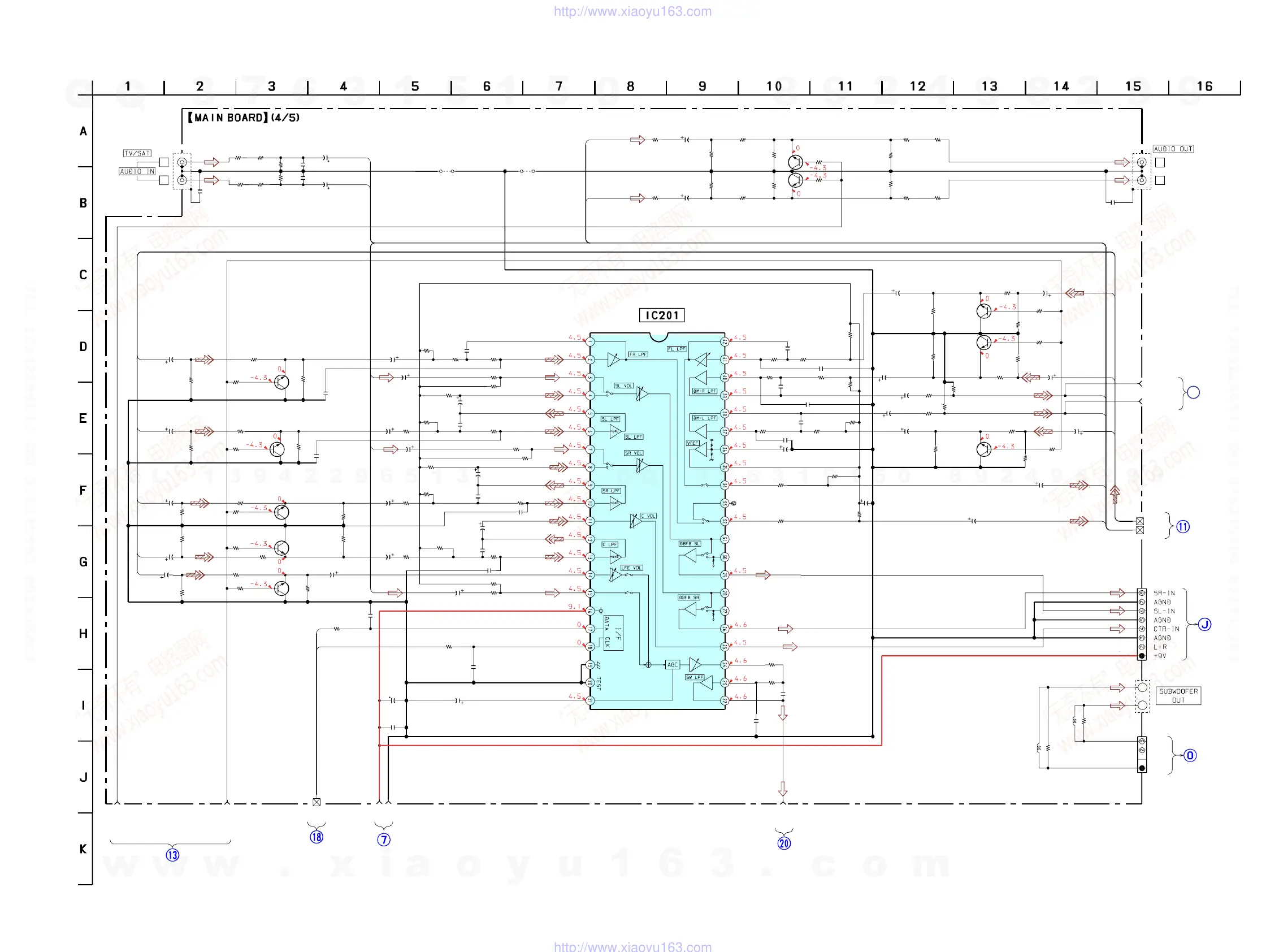Open the bottom xiaoyu163.com URL link
Viewport: 1266px width, 952px height.
632,947
